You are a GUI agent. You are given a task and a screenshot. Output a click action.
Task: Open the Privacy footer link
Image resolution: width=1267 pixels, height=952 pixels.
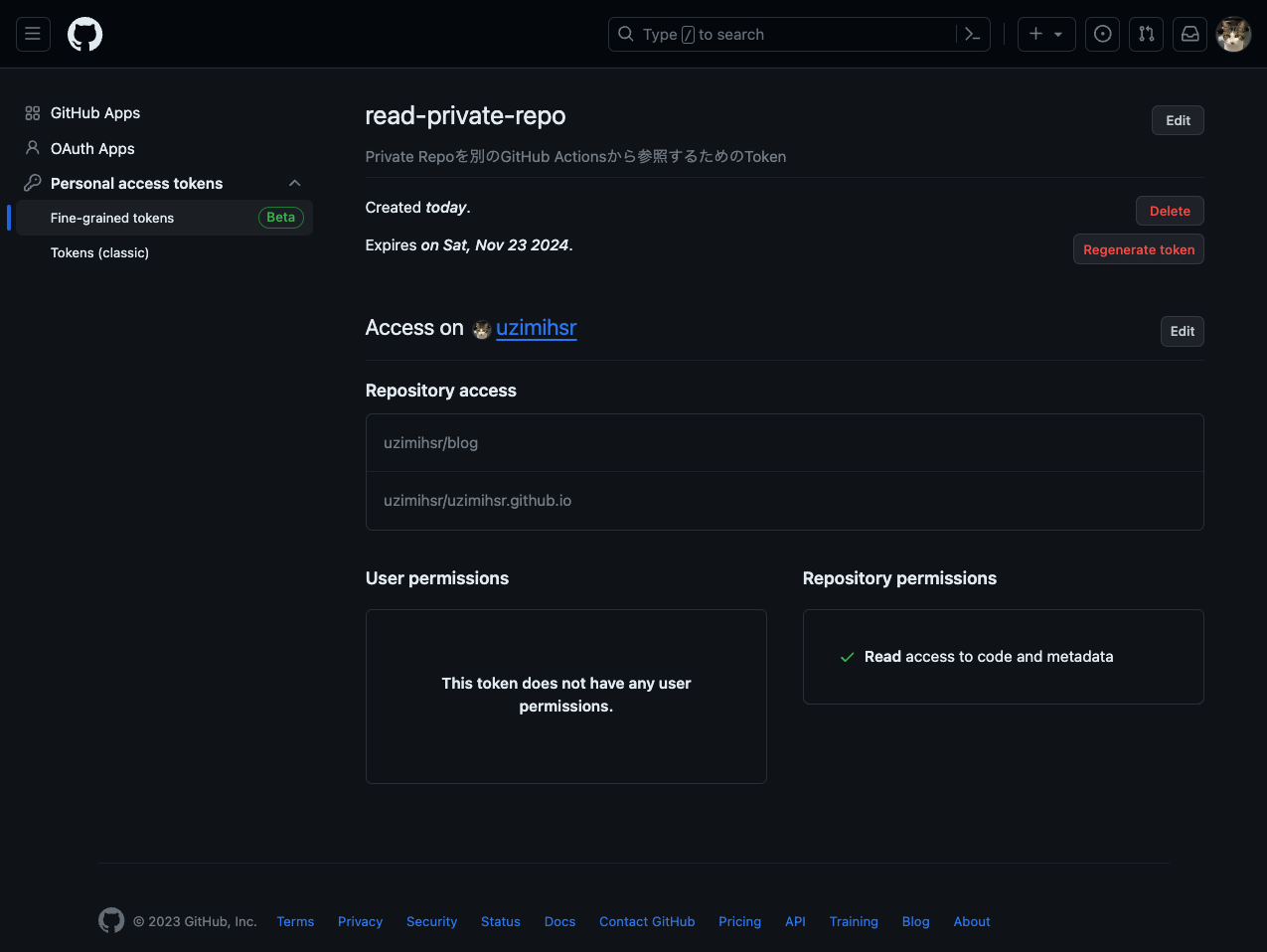pyautogui.click(x=360, y=921)
